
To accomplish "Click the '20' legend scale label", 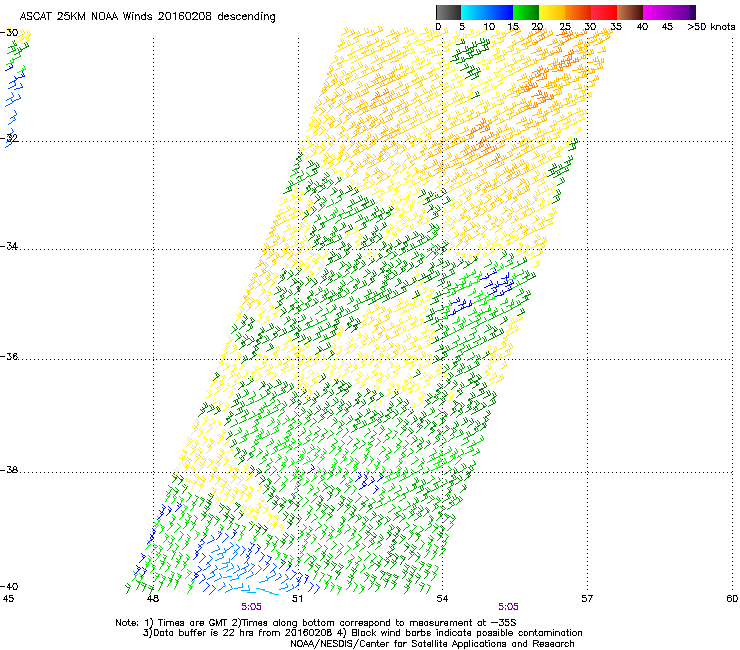I will tap(538, 27).
